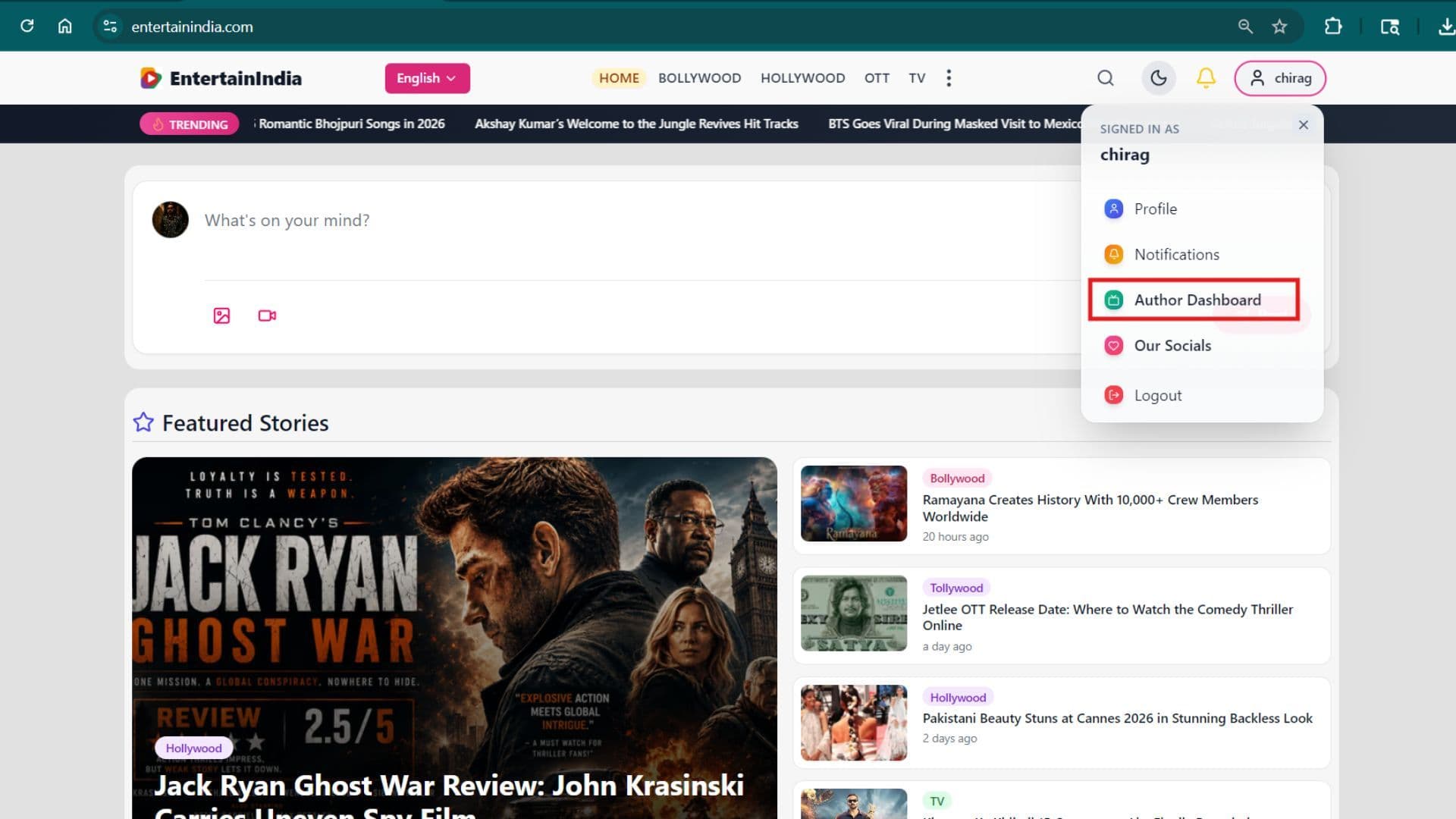
Task: Open Pakistani Beauty Stuns at Cannes story
Action: pyautogui.click(x=1117, y=718)
